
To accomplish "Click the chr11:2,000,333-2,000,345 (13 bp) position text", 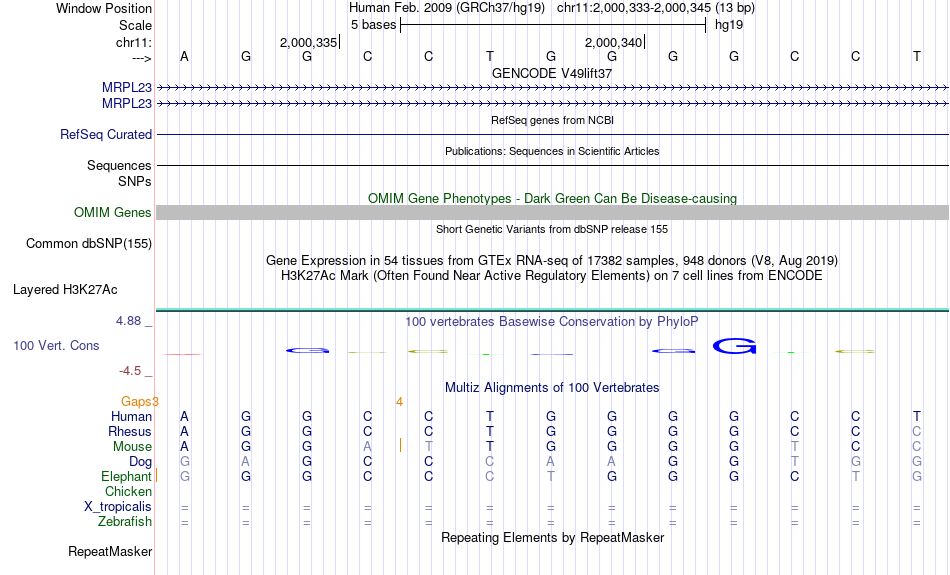I will point(656,8).
